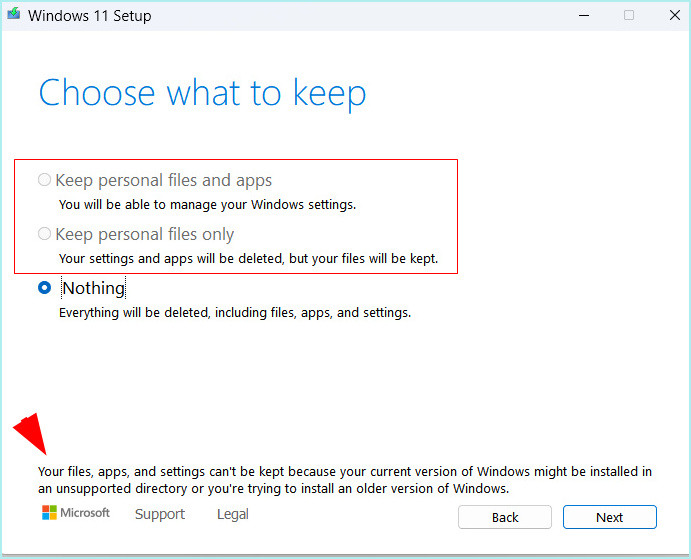Click the 'Windows 11 Setup' title bar text
This screenshot has height=559, width=691.
[89, 16]
